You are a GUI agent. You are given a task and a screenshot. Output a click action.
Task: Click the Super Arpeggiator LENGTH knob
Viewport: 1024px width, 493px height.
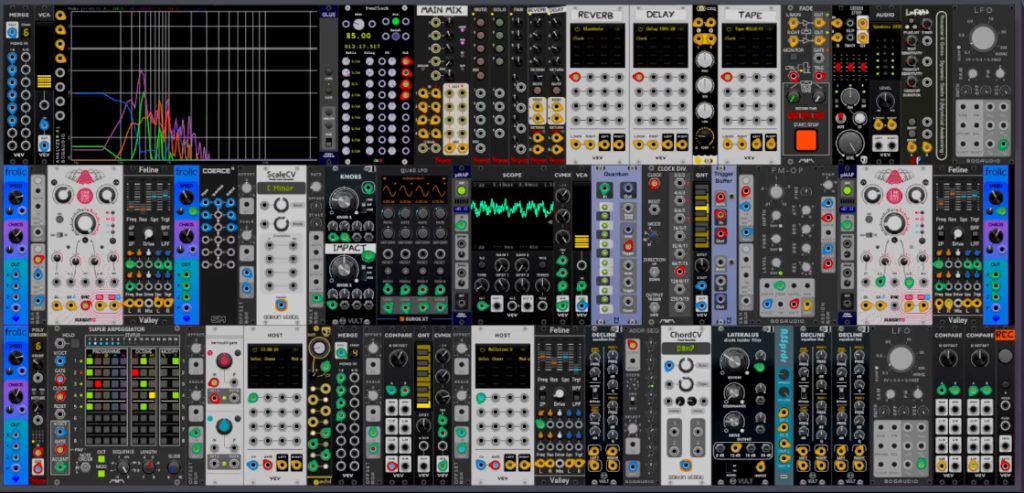(149, 468)
